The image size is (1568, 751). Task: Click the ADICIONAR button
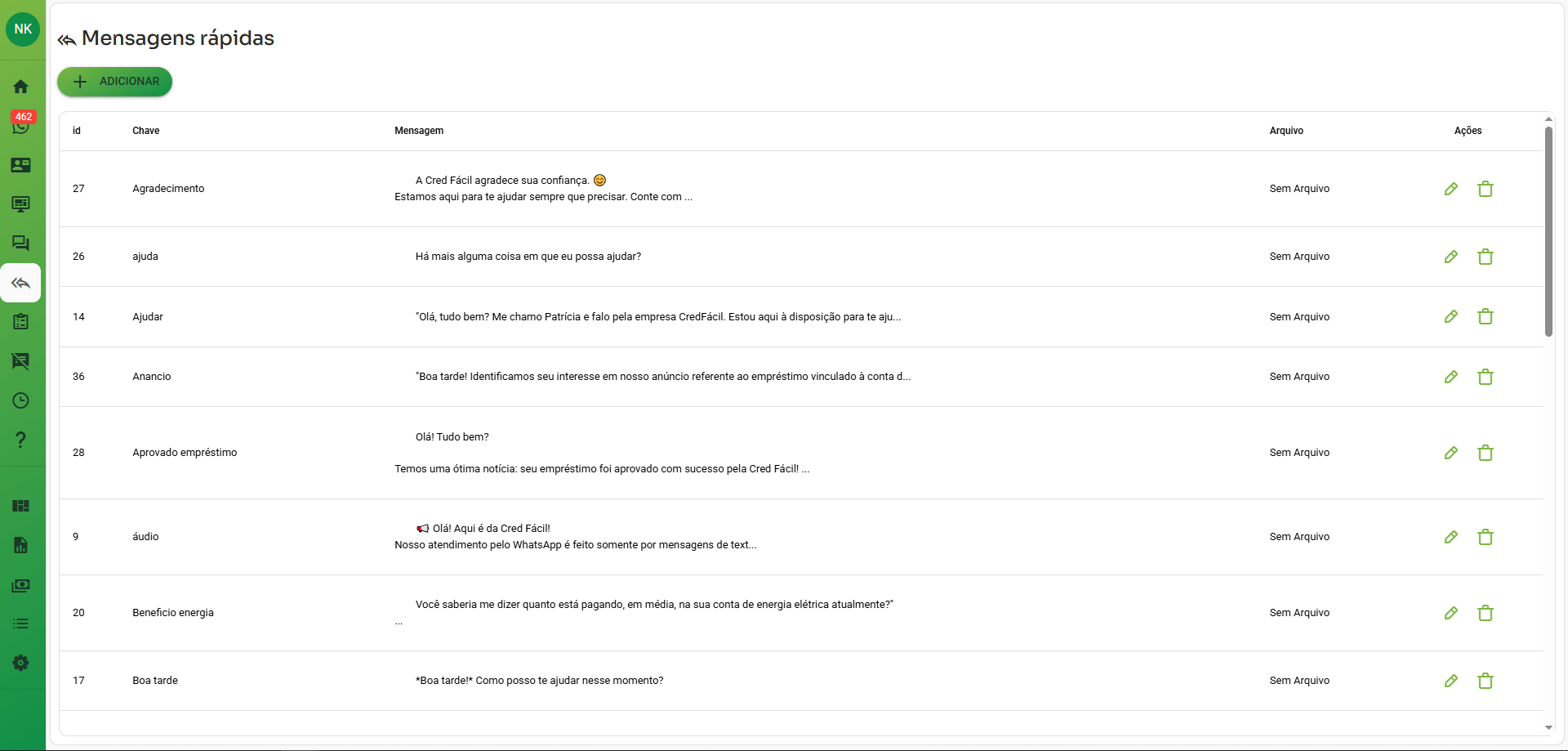pos(114,82)
